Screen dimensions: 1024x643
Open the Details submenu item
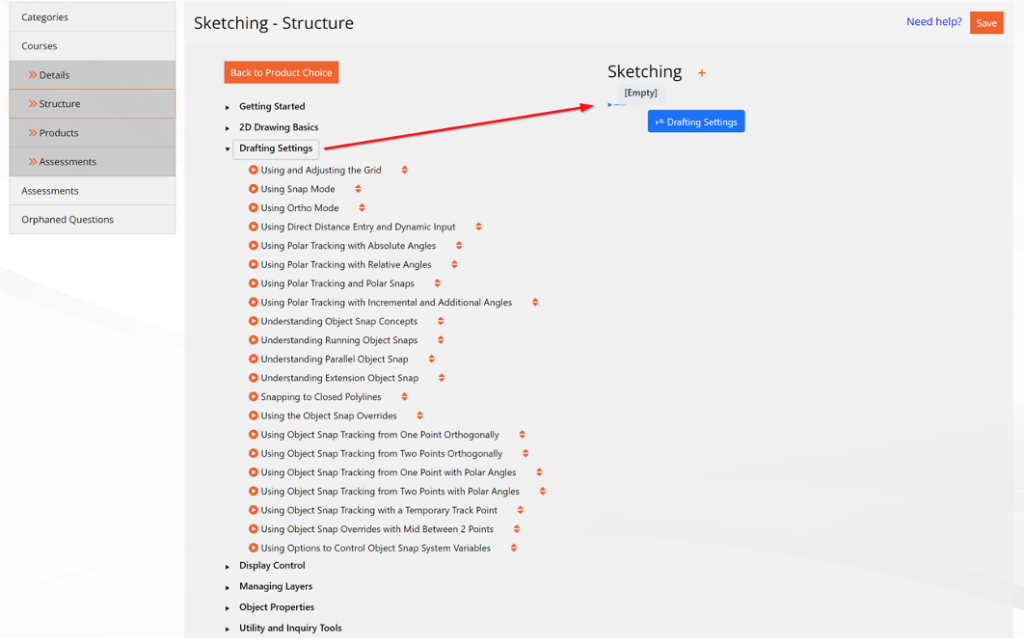(54, 75)
